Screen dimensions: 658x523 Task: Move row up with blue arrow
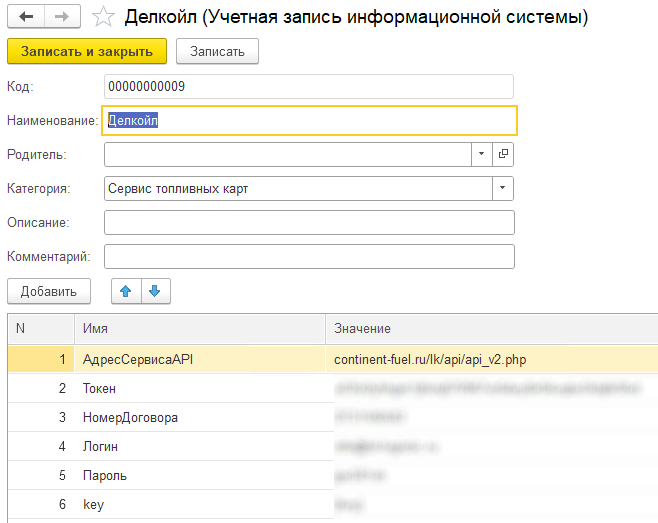click(x=125, y=291)
